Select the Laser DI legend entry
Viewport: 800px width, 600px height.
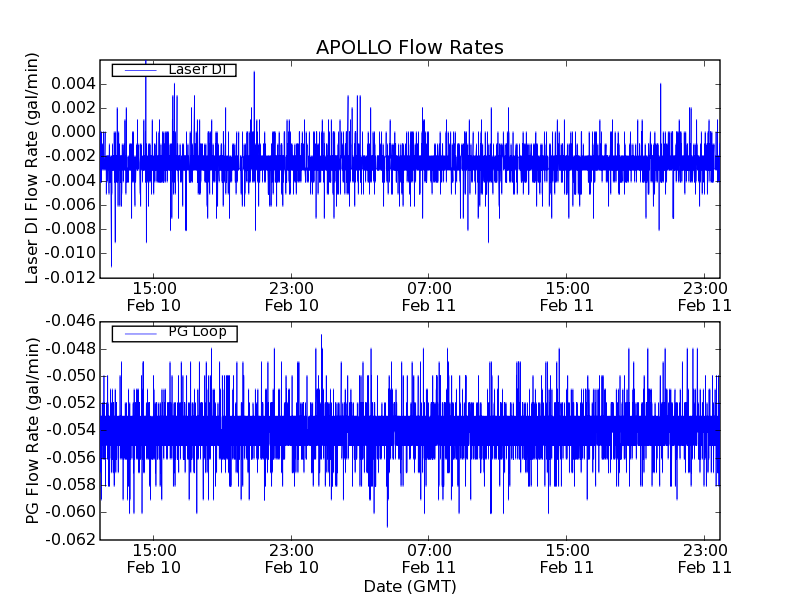point(197,70)
